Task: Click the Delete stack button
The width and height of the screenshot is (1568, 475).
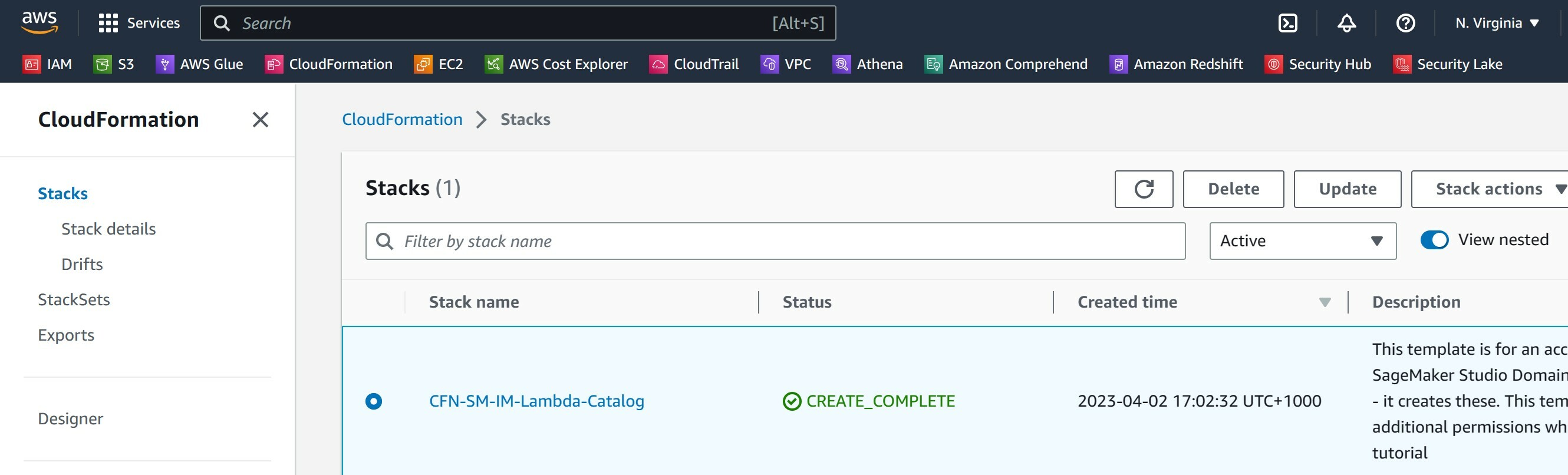Action: pyautogui.click(x=1233, y=189)
